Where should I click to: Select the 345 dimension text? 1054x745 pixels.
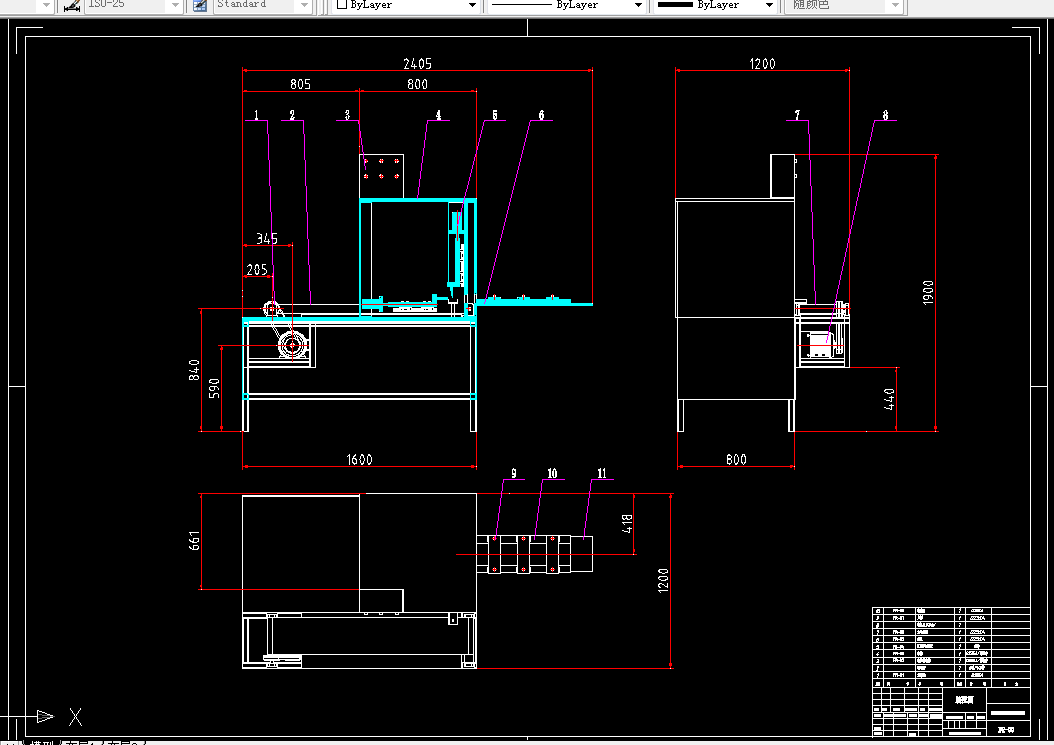click(x=267, y=239)
